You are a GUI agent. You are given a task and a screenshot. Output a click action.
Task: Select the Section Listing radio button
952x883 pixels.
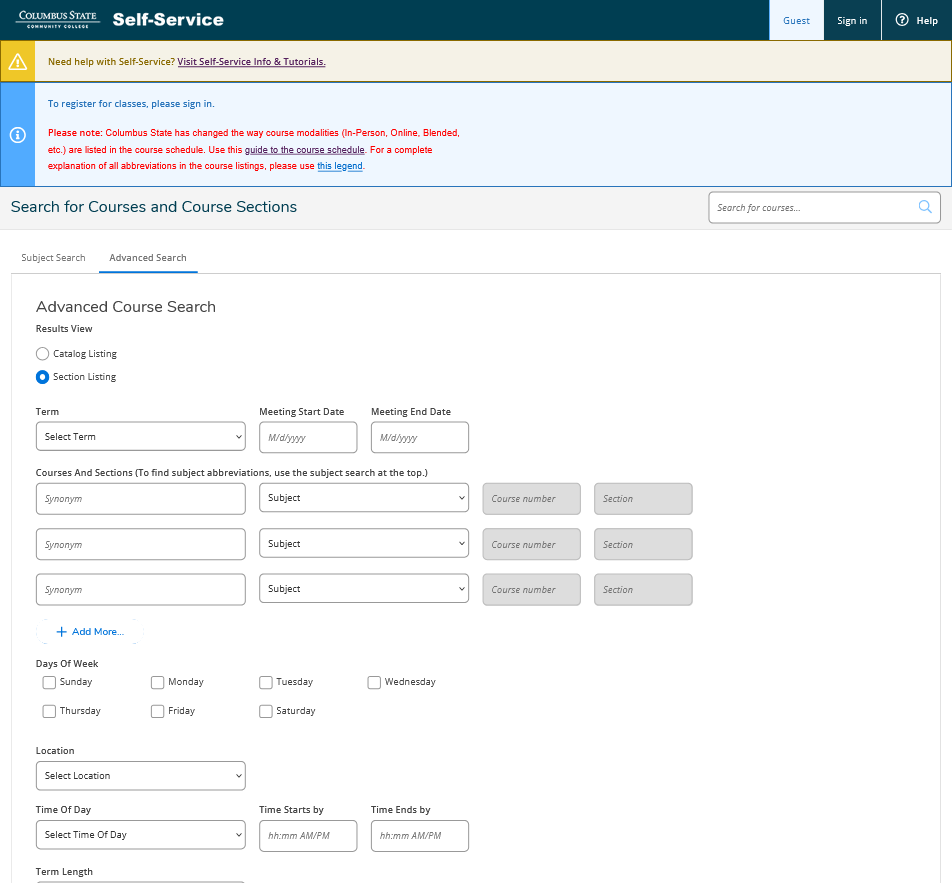42,377
